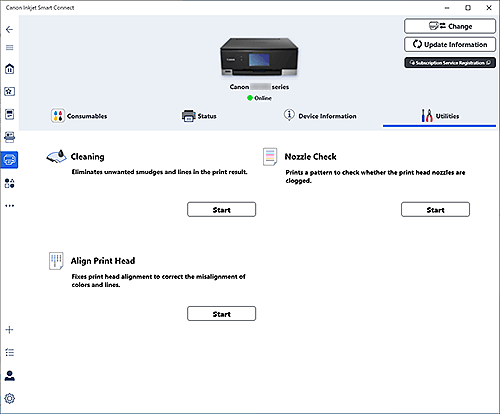Minimize the application window
500x414 pixels.
point(447,8)
